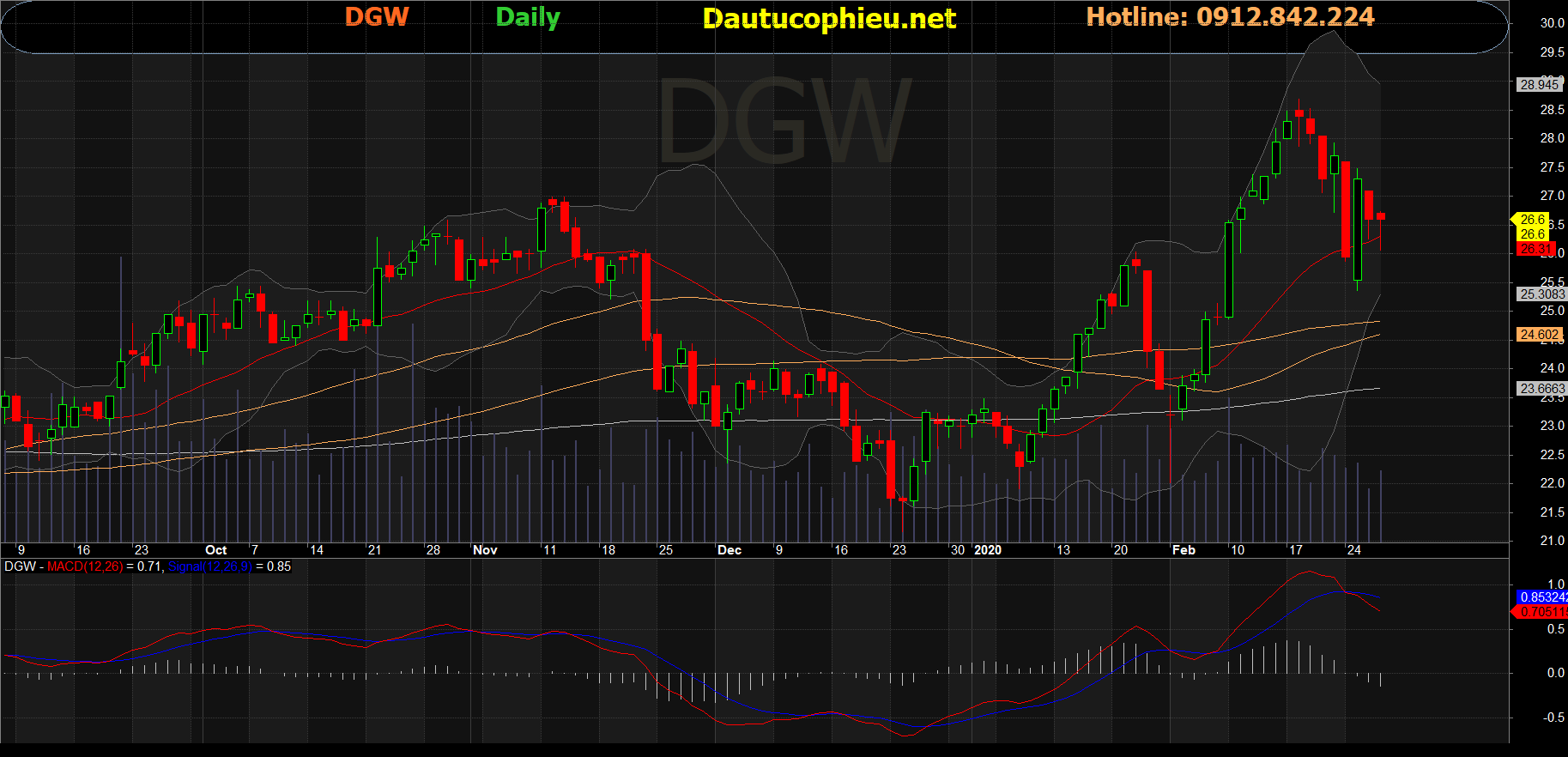Click the green Daily timeframe label
Image resolution: width=1568 pixels, height=757 pixels.
528,17
